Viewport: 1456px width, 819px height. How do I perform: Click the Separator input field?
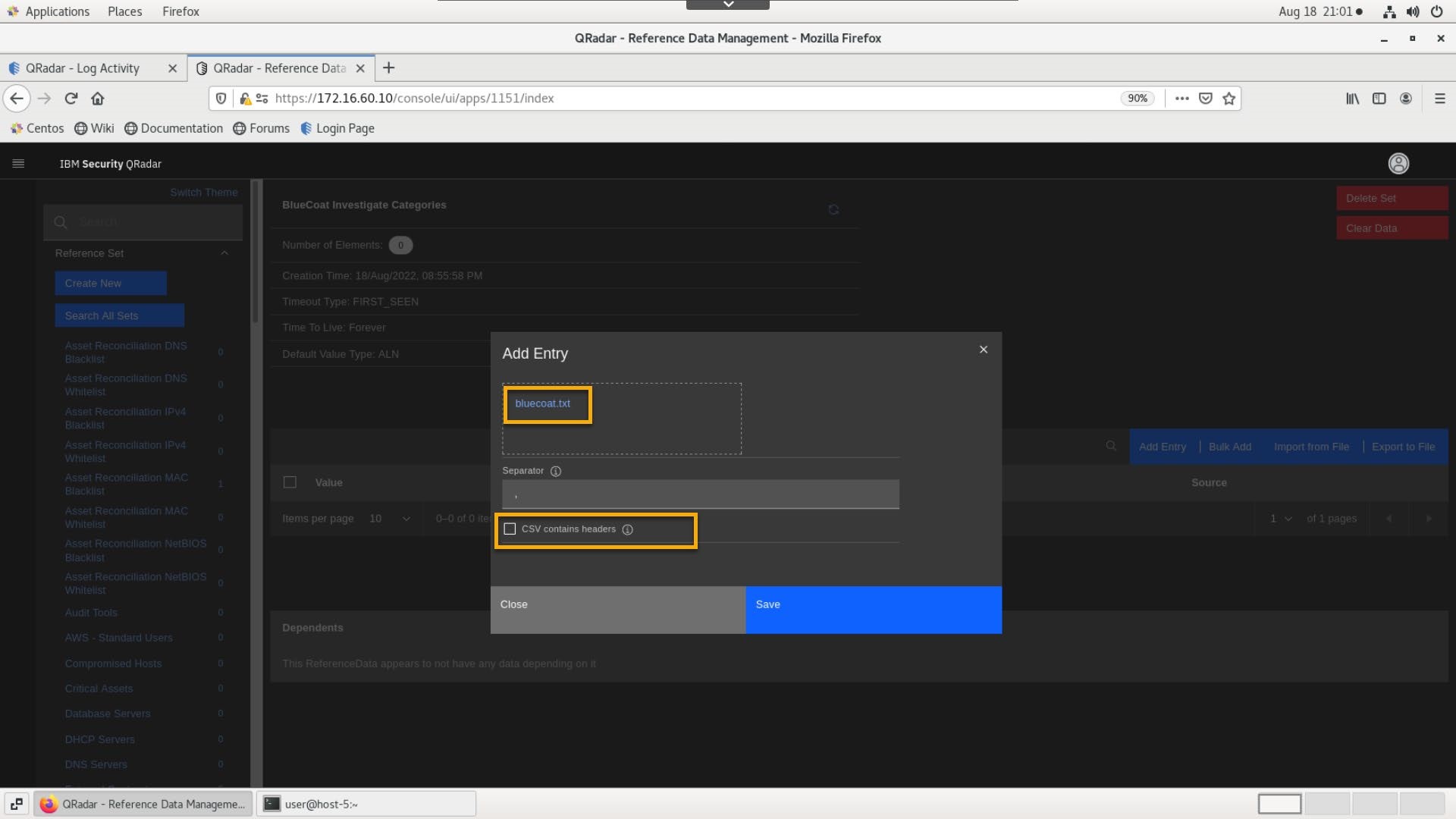tap(700, 494)
